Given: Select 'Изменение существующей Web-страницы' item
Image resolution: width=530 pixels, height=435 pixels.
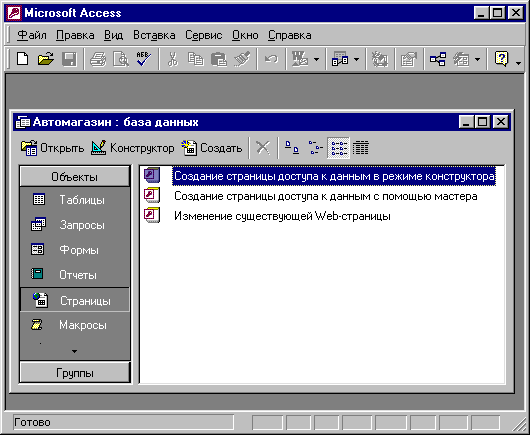Looking at the screenshot, I should coord(282,216).
